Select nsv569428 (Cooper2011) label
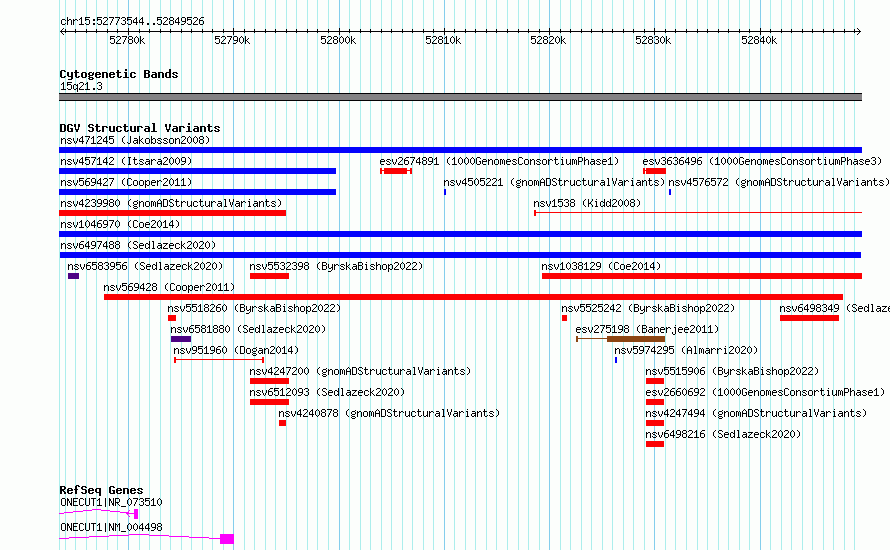 pyautogui.click(x=169, y=287)
